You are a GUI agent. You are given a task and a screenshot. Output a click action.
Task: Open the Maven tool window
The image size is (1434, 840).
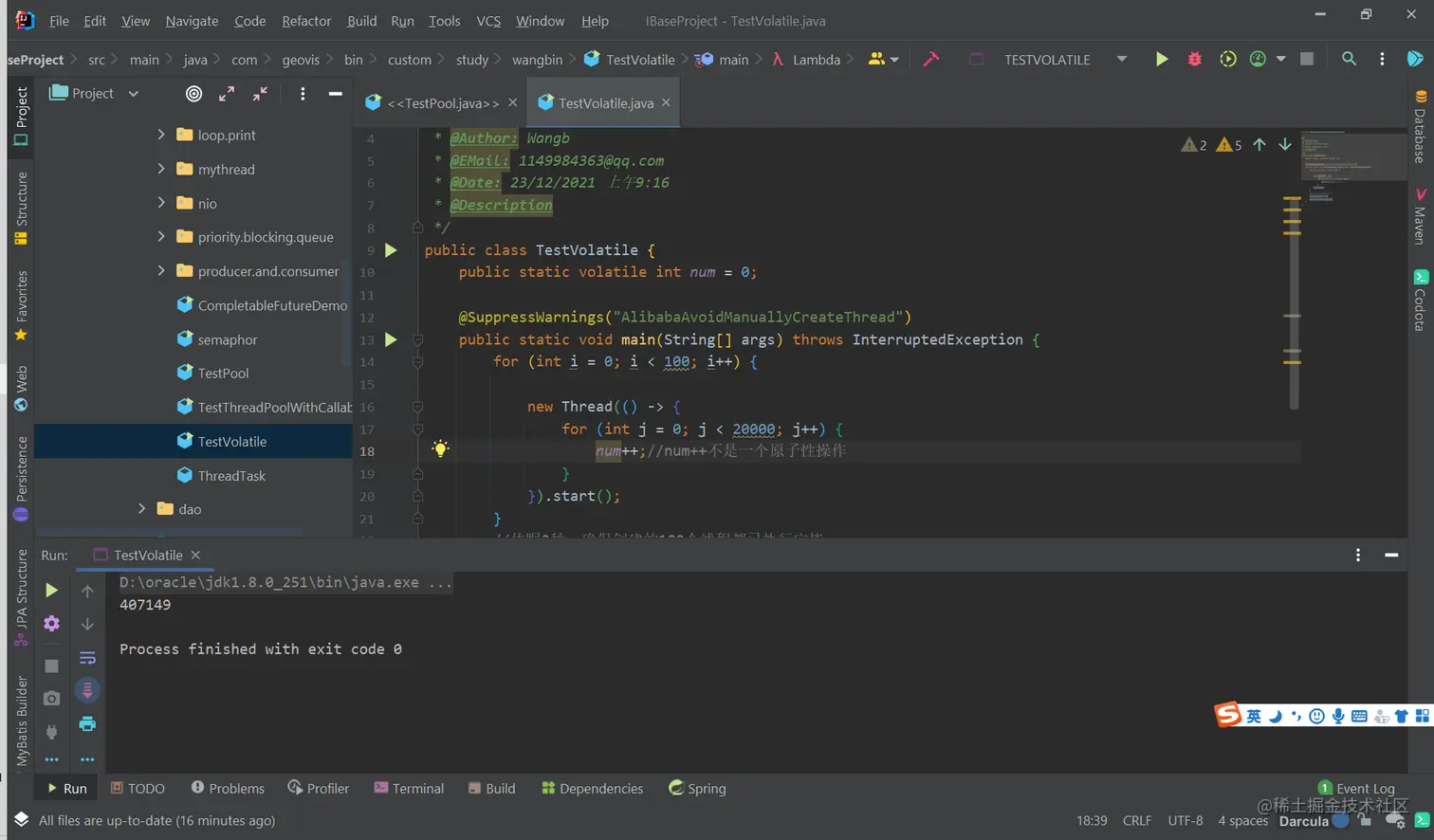point(1420,216)
